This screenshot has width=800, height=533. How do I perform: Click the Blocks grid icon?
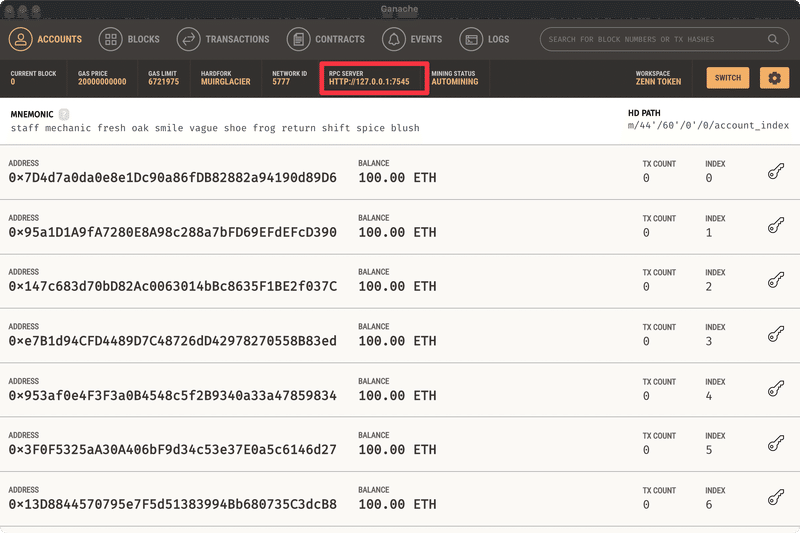[111, 39]
